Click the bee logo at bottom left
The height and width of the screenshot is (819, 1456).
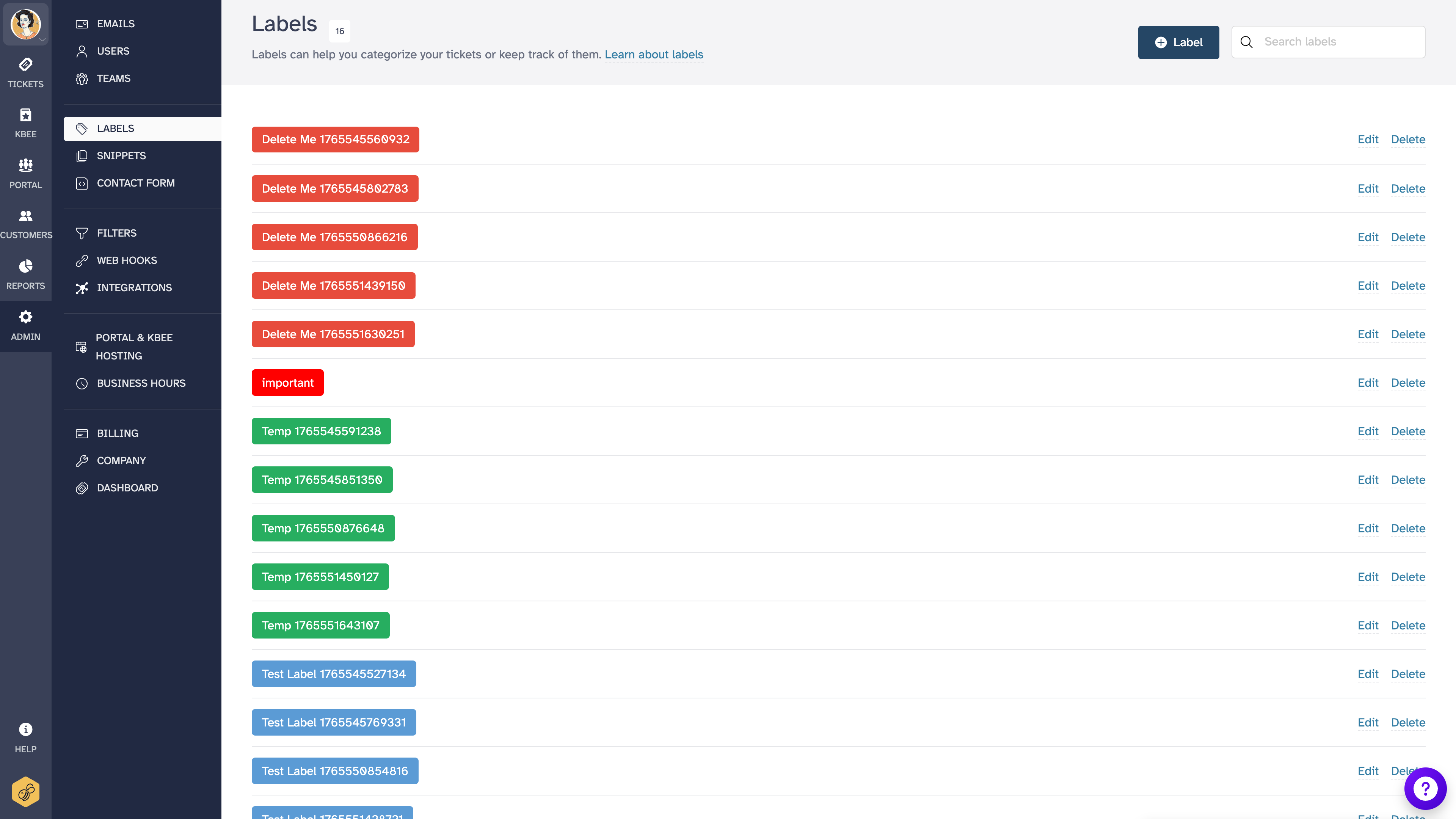(x=25, y=791)
